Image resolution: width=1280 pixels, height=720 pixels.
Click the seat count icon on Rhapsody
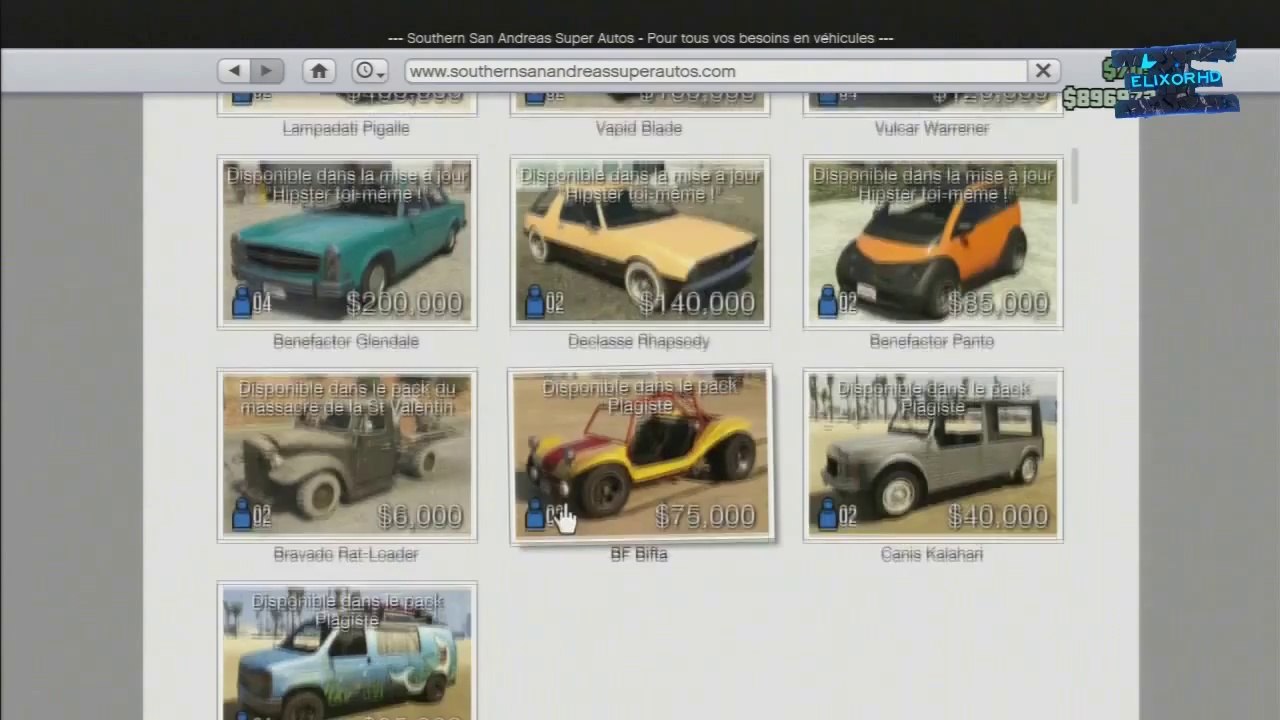535,302
